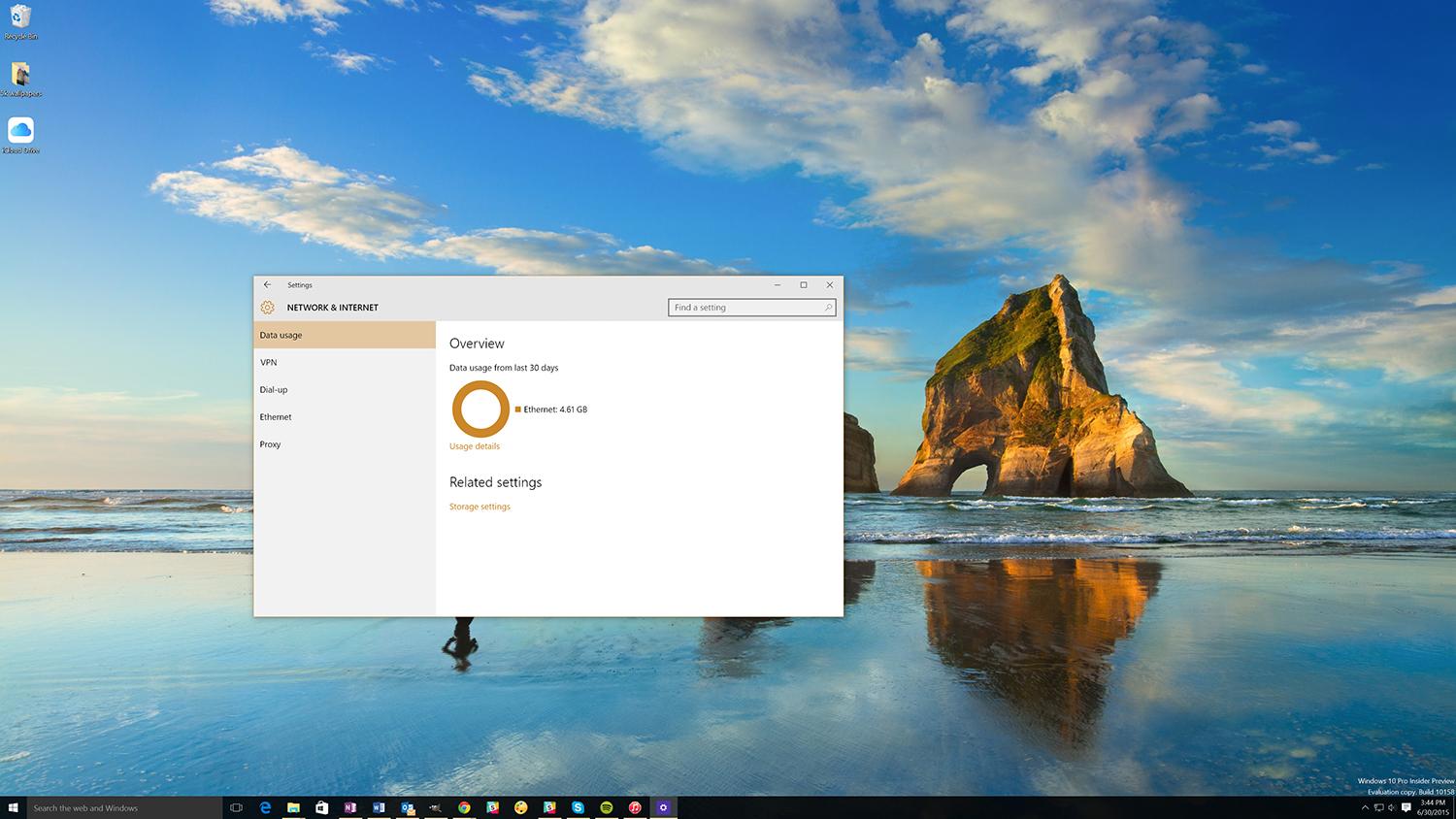Open the Action Center notifications icon
Screen dimensions: 1456x819
(1406, 807)
